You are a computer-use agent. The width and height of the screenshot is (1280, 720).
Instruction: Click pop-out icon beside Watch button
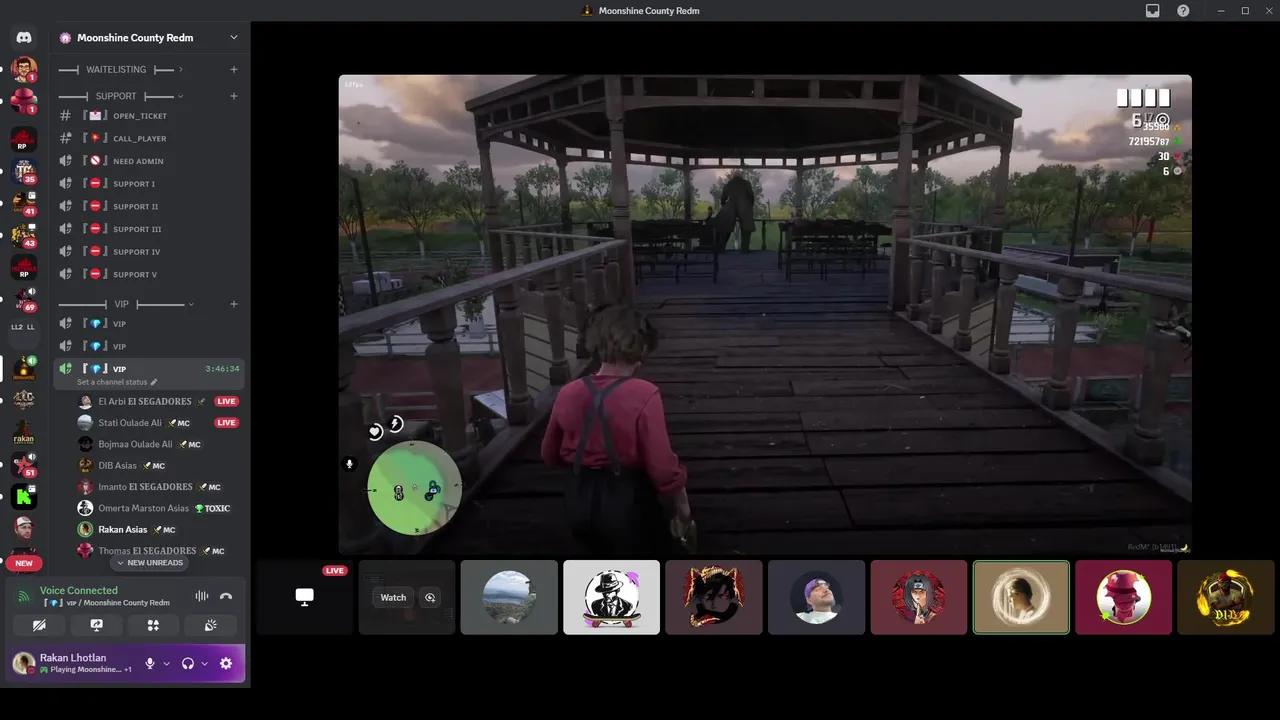pos(430,598)
